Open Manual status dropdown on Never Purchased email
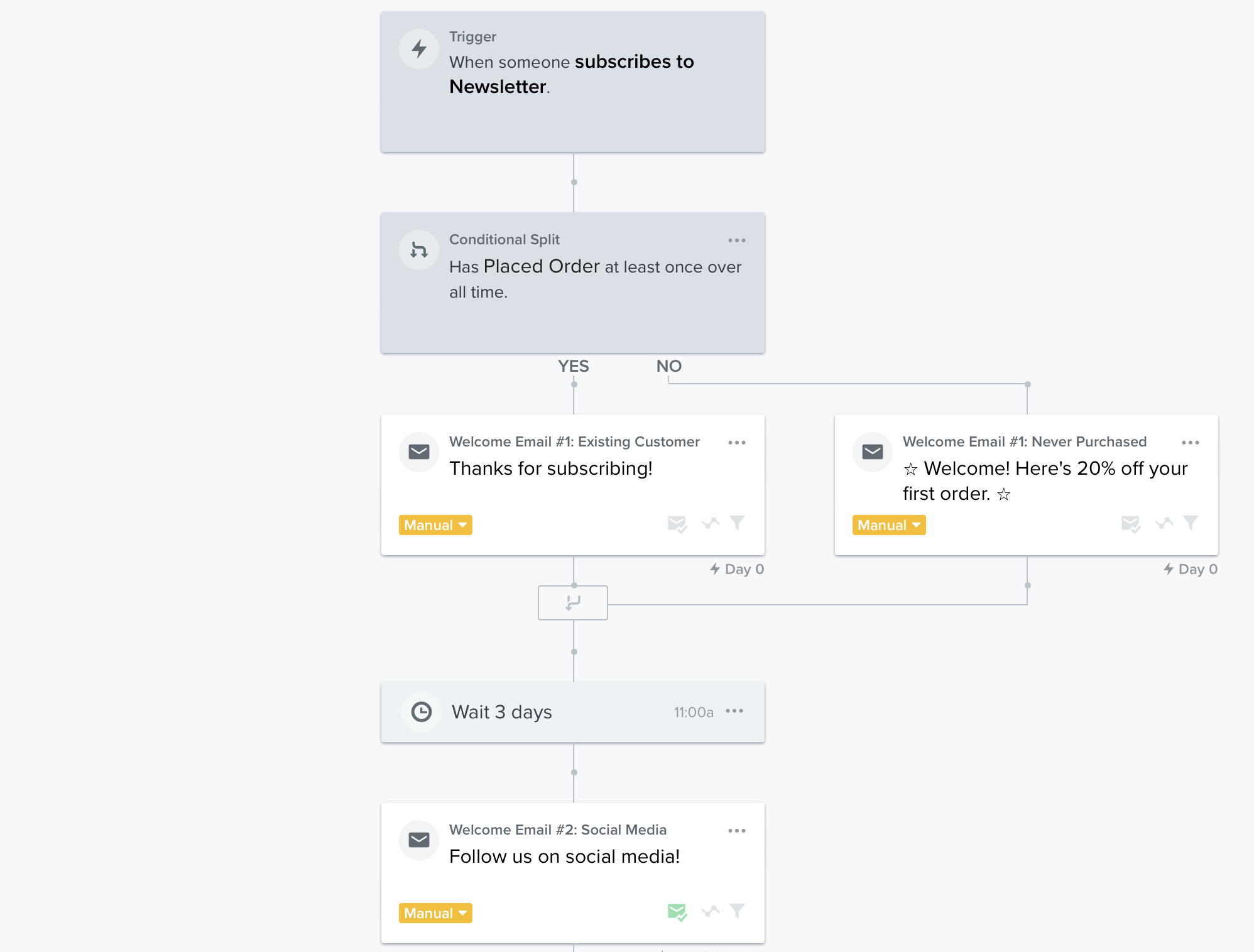 (x=889, y=525)
